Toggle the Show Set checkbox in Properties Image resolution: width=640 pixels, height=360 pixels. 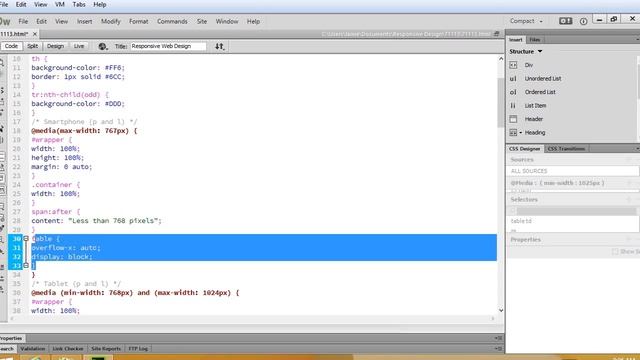click(615, 251)
